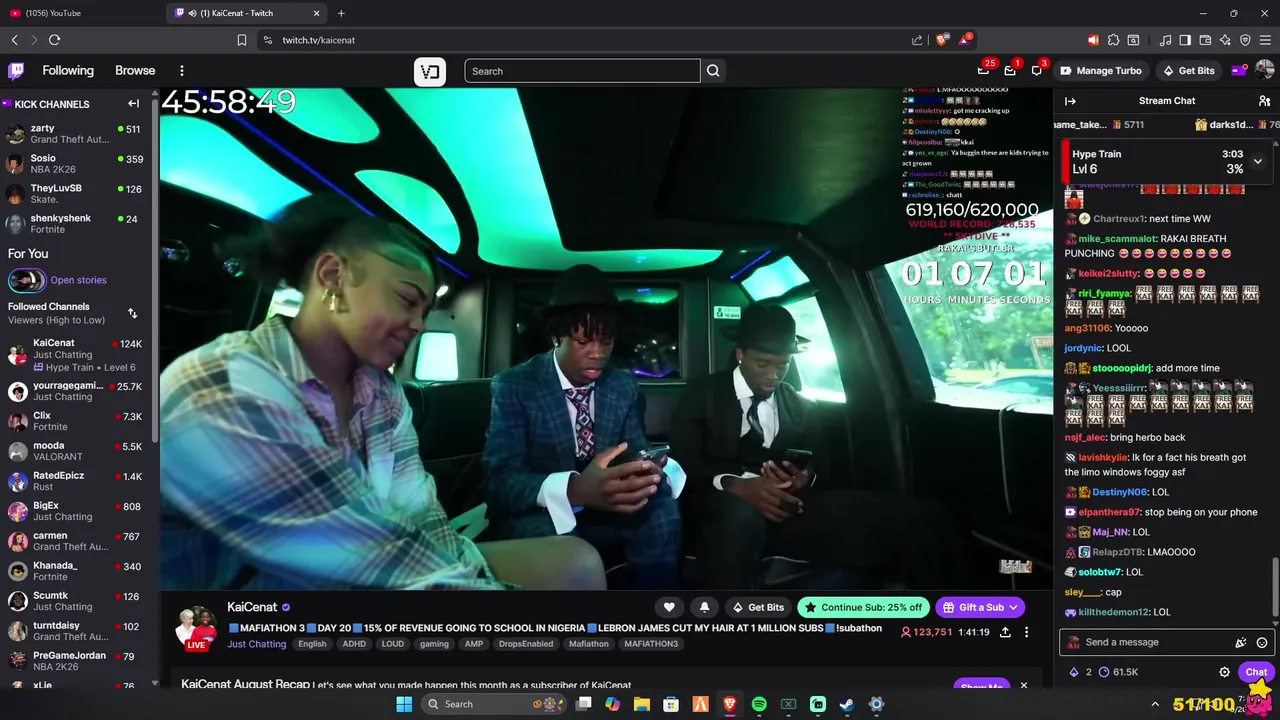Viewport: 1280px width, 720px height.
Task: Switch to the YouTube browser tab
Action: click(x=82, y=13)
